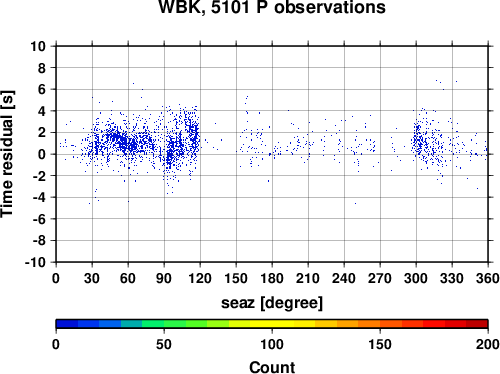Click the y-axis tick label 10
The width and height of the screenshot is (500, 374).
tap(38, 46)
